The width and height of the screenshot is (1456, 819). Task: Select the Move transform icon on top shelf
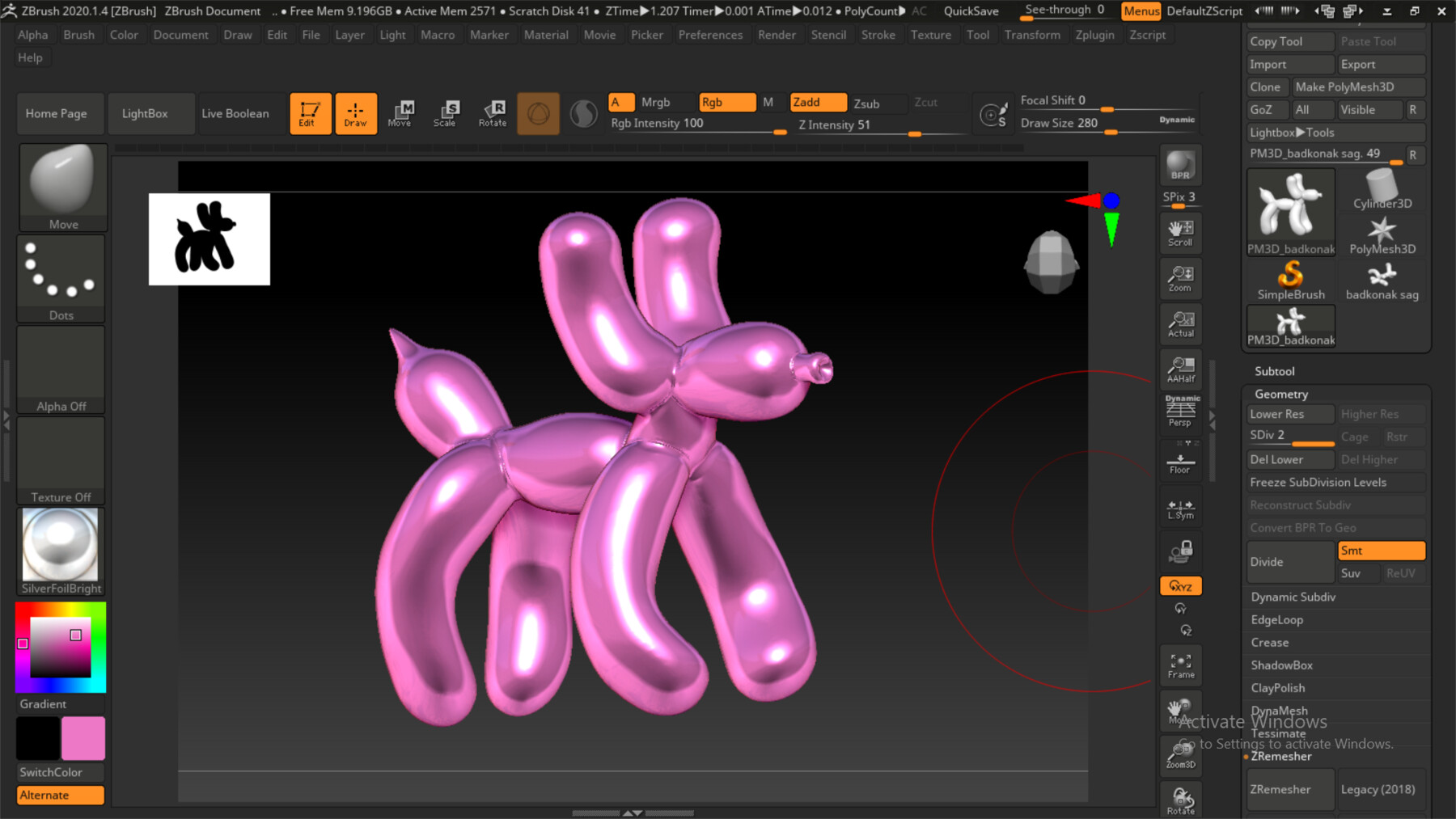(400, 113)
